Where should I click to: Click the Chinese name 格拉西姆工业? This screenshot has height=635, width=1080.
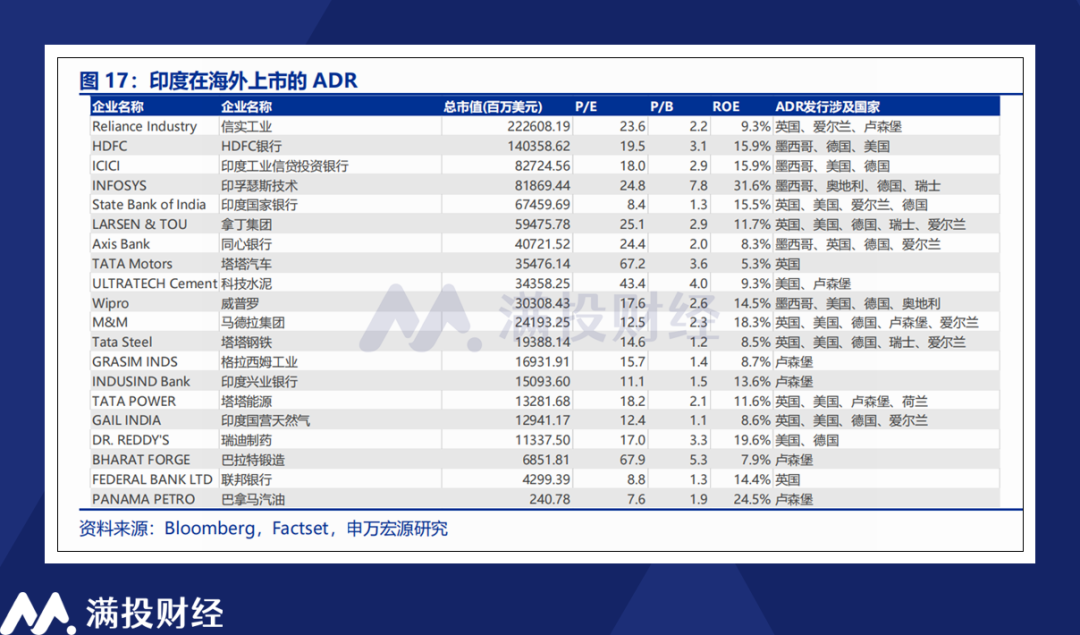click(260, 362)
